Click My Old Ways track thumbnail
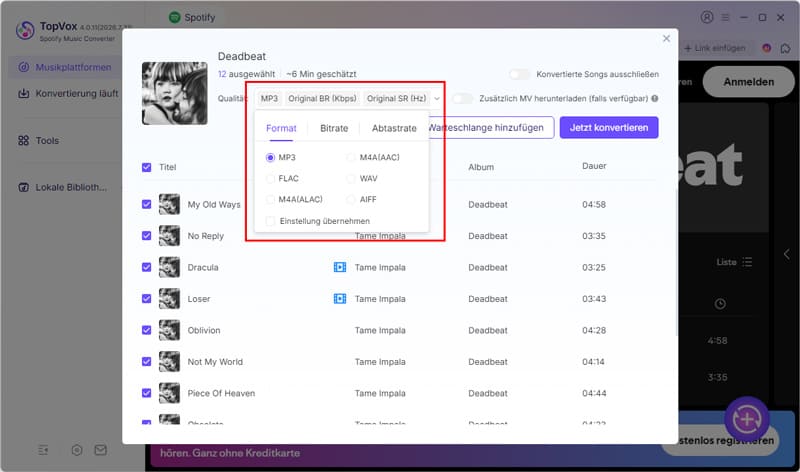The image size is (800, 472). [x=169, y=204]
